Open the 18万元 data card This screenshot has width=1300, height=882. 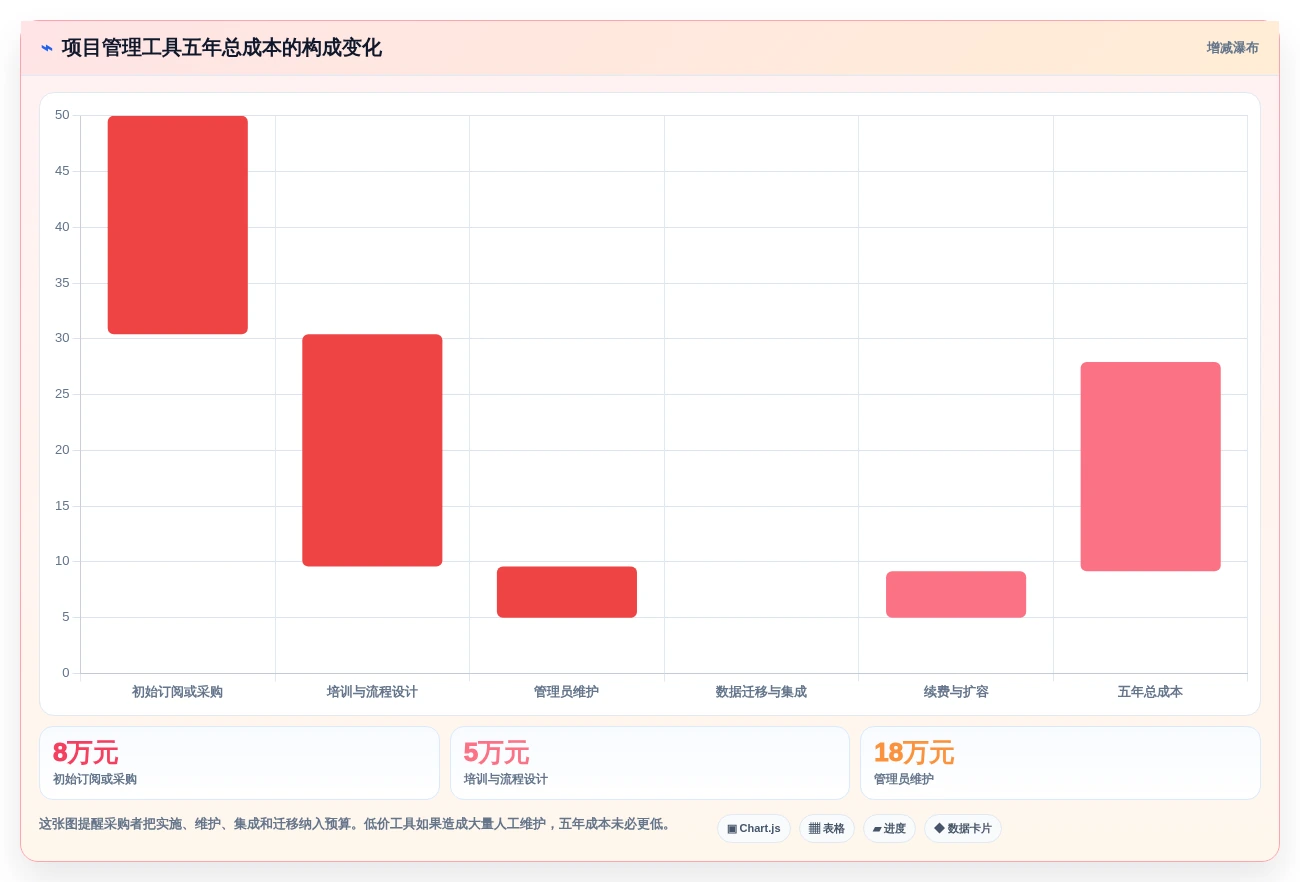coord(1060,763)
